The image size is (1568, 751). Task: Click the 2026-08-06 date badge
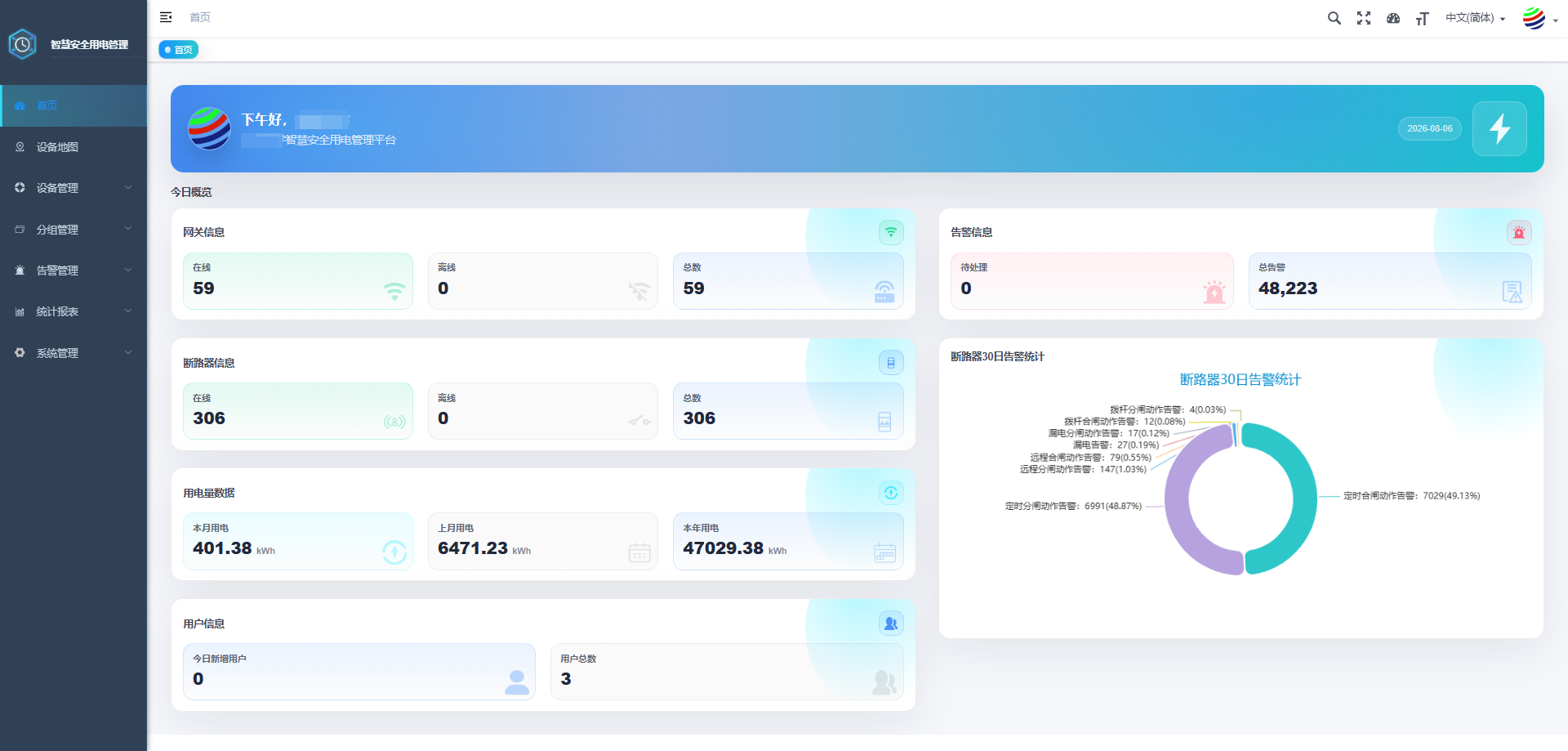(x=1430, y=128)
